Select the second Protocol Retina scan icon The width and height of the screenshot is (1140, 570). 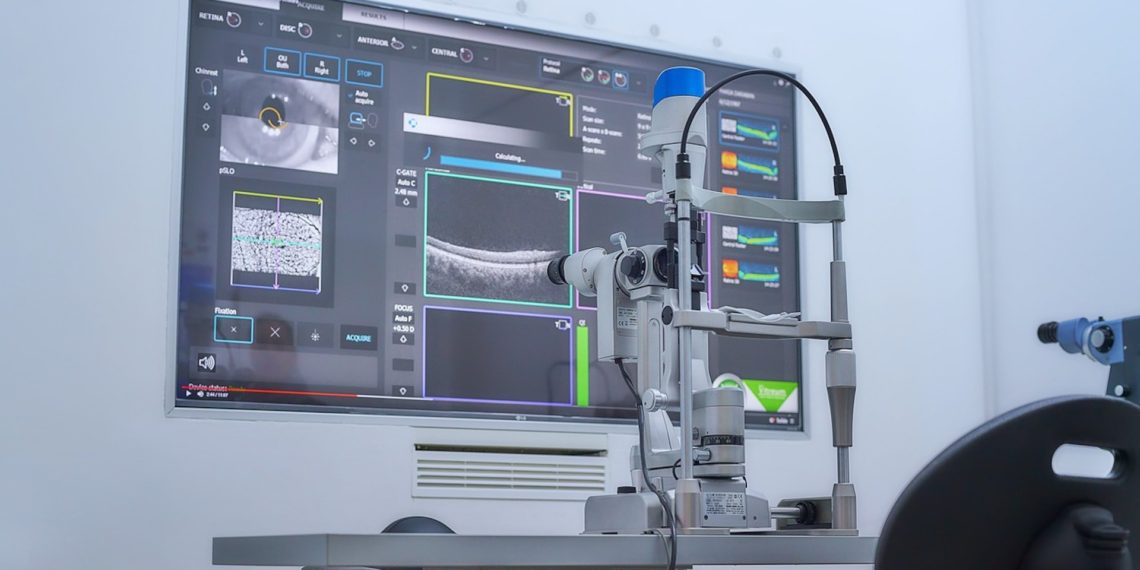[x=603, y=76]
